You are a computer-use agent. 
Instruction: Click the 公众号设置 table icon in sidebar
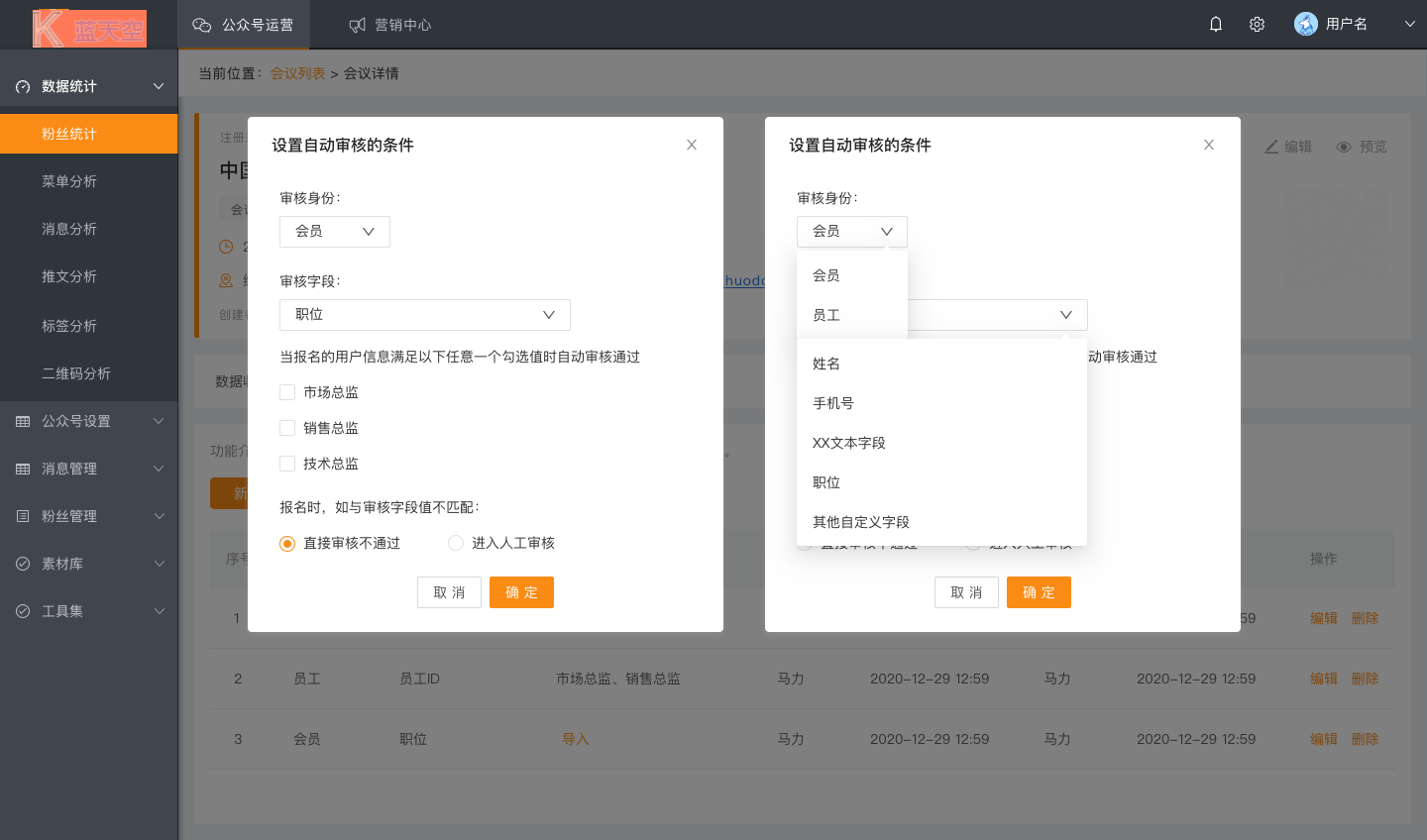23,422
